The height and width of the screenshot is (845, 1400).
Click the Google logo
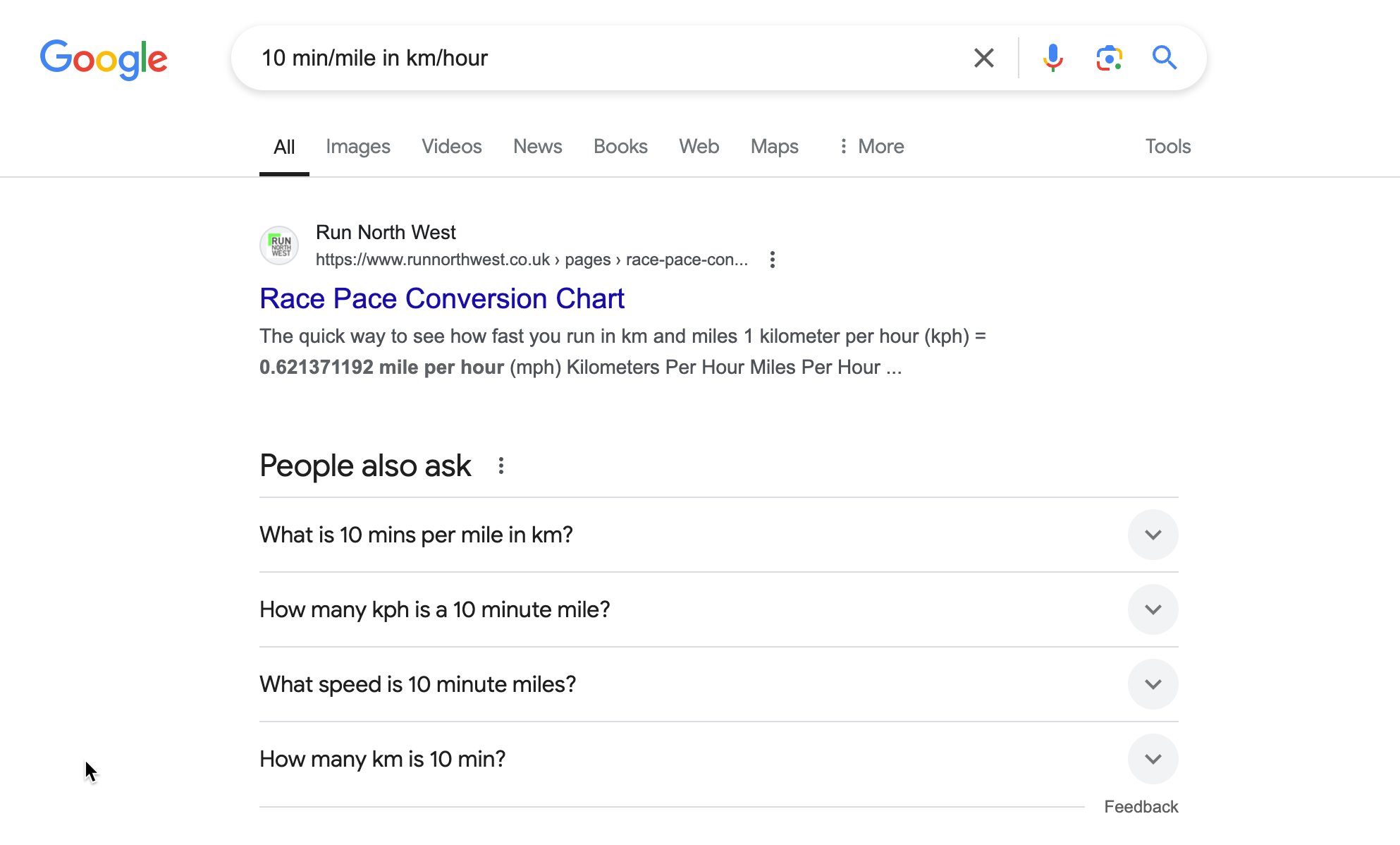click(104, 59)
